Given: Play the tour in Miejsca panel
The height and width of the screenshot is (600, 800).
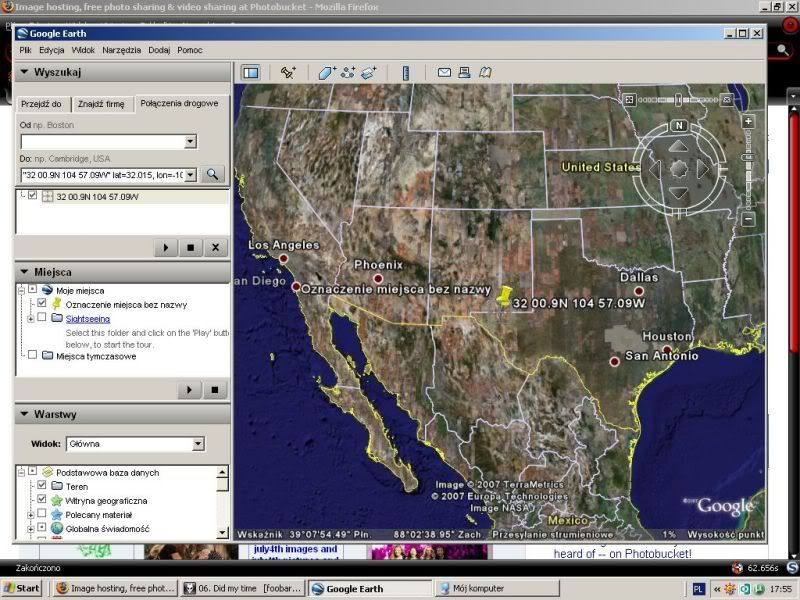Looking at the screenshot, I should click(189, 390).
